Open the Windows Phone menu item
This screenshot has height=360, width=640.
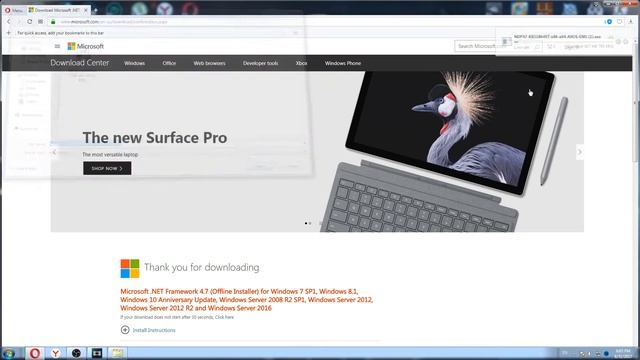pos(343,63)
